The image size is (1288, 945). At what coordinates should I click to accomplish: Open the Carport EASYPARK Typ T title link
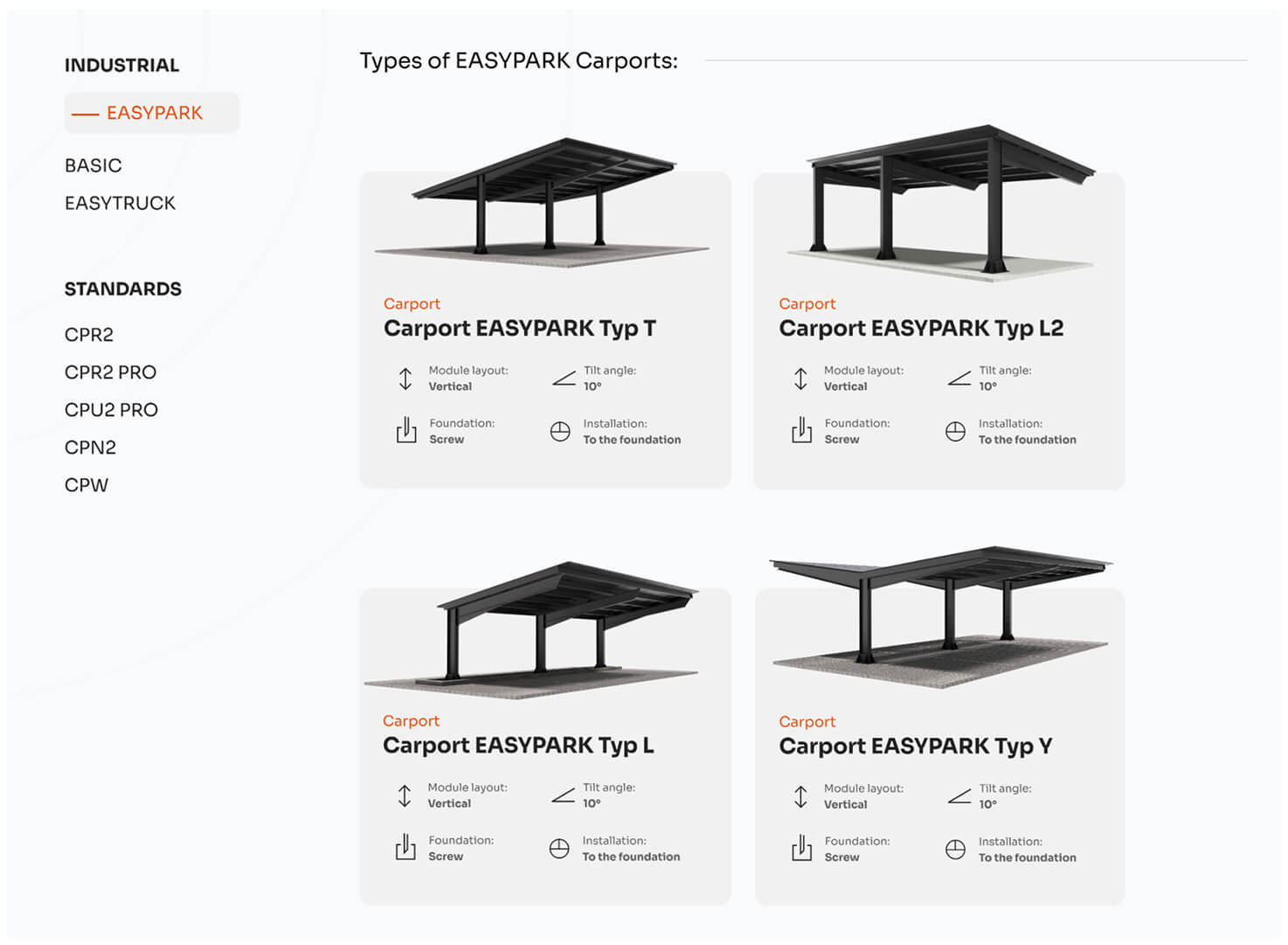pyautogui.click(x=520, y=328)
